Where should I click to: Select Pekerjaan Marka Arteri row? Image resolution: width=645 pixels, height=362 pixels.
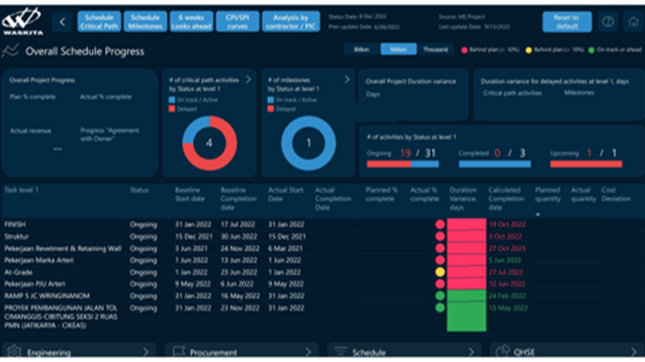tap(39, 260)
